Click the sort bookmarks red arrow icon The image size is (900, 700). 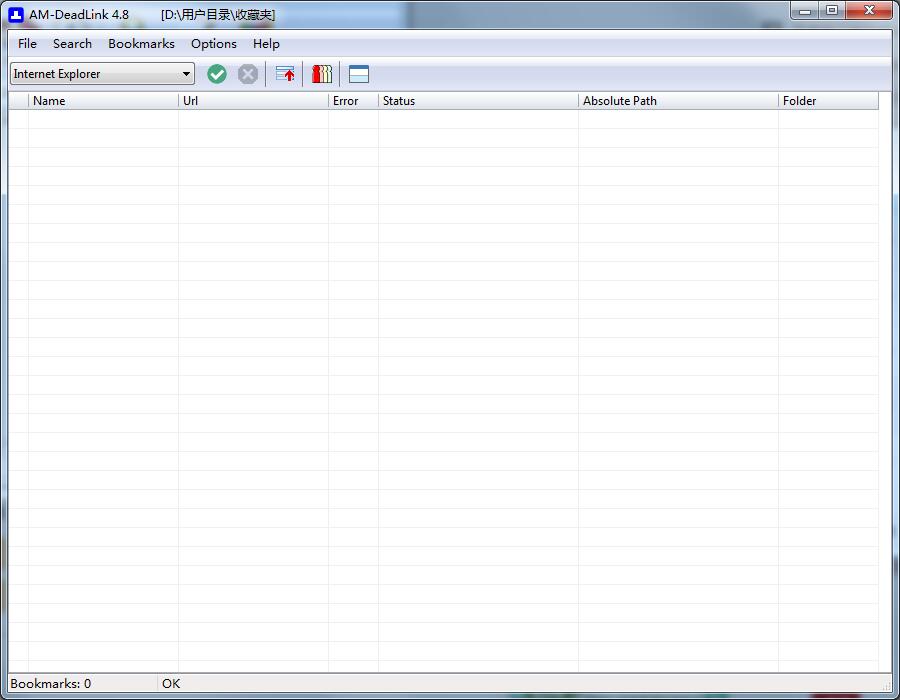285,74
